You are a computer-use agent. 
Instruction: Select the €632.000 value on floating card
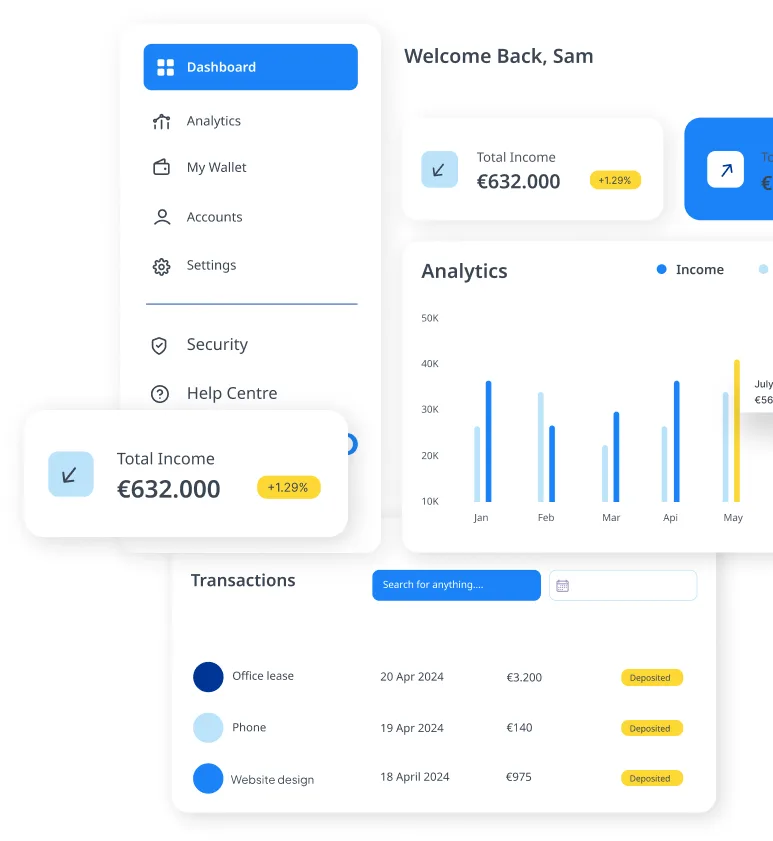(168, 489)
